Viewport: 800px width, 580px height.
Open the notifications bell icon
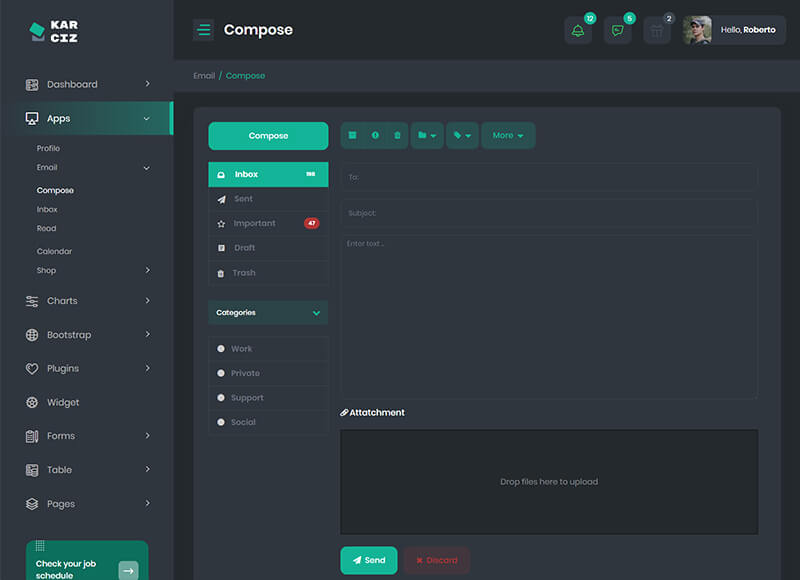[x=578, y=30]
